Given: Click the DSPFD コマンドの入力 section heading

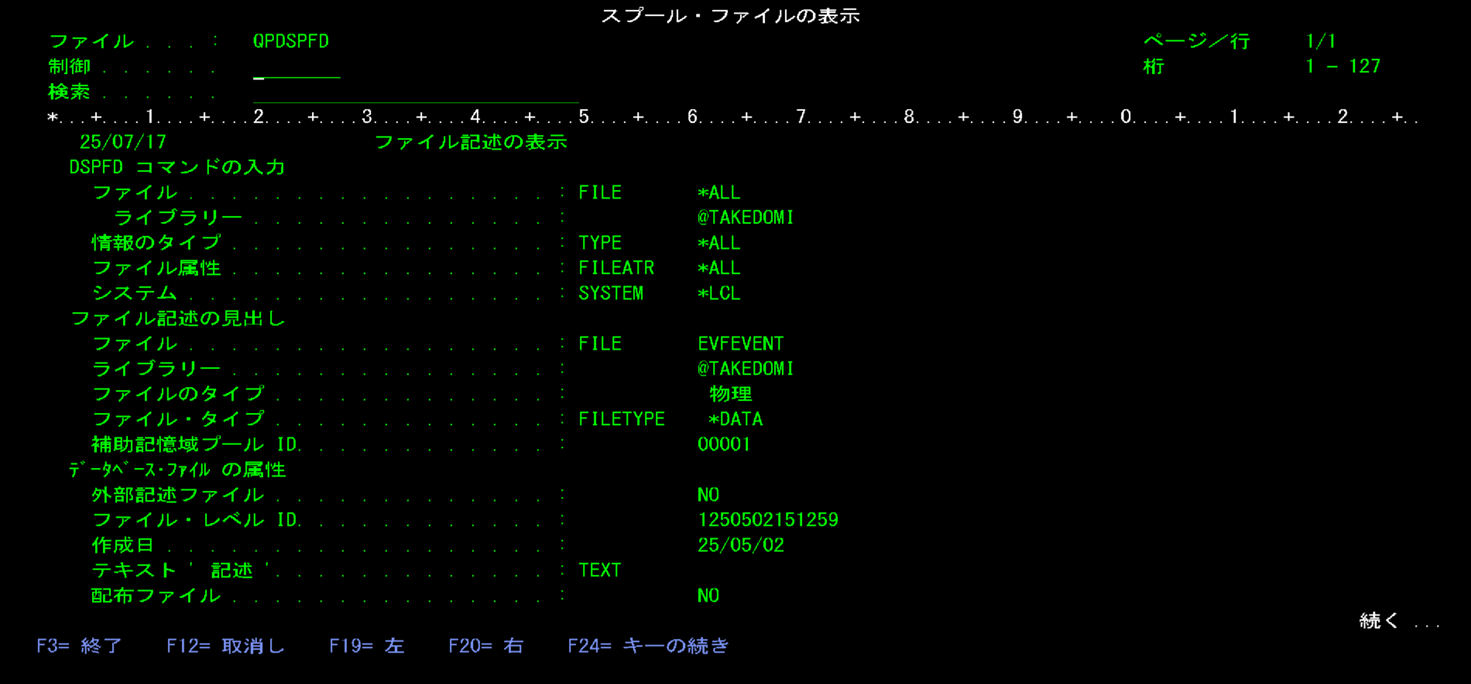Looking at the screenshot, I should coord(177,167).
